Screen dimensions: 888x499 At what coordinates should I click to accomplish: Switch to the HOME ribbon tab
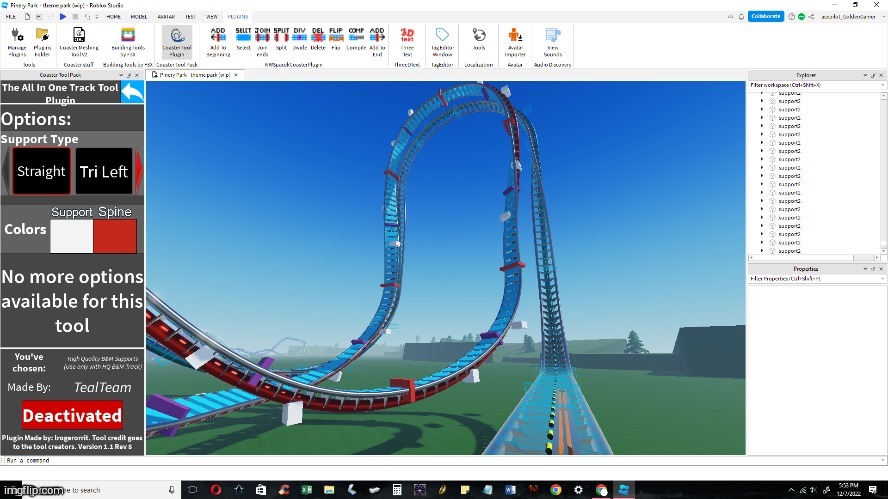[113, 16]
